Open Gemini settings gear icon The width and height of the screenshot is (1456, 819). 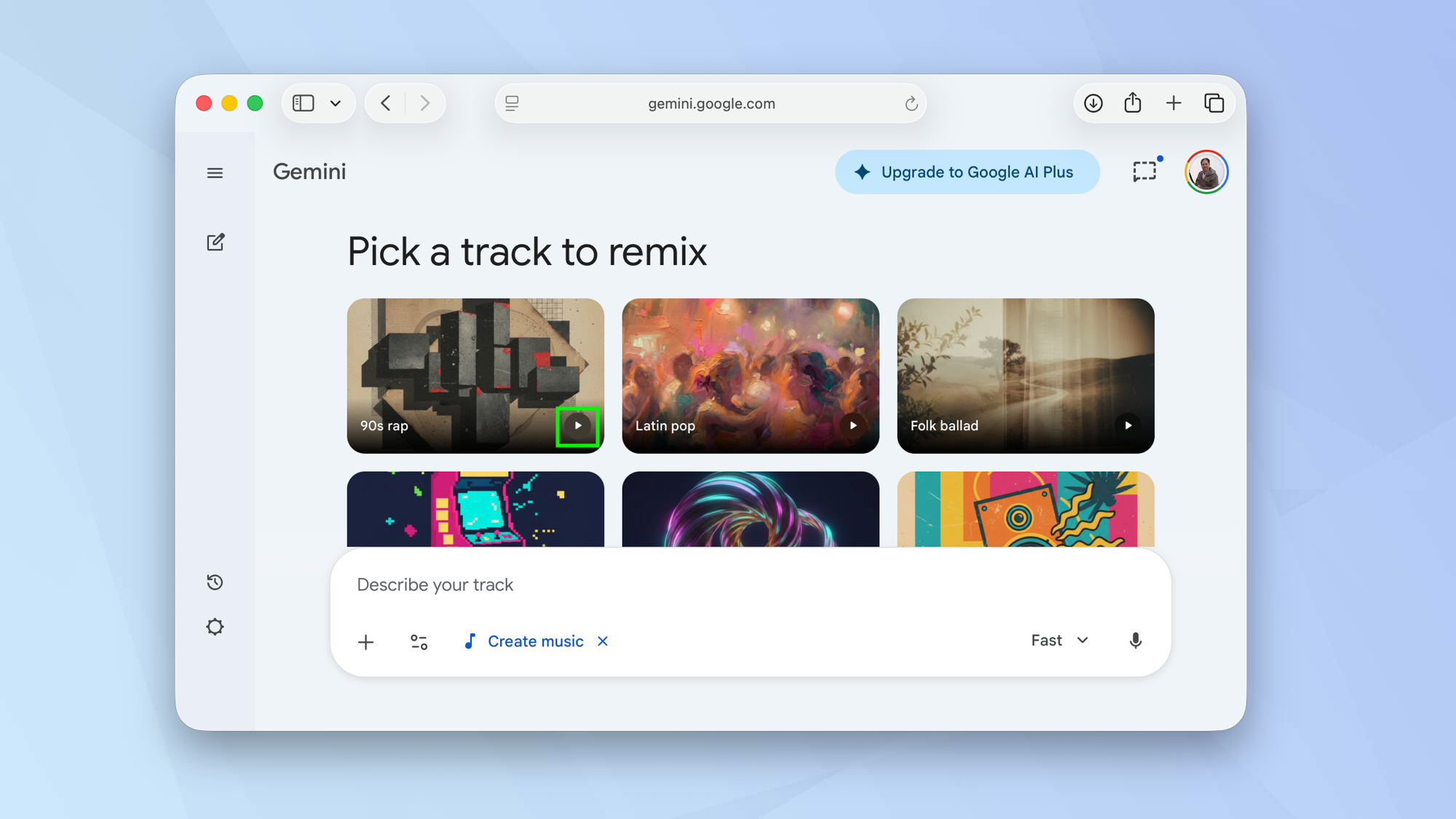[x=215, y=627]
